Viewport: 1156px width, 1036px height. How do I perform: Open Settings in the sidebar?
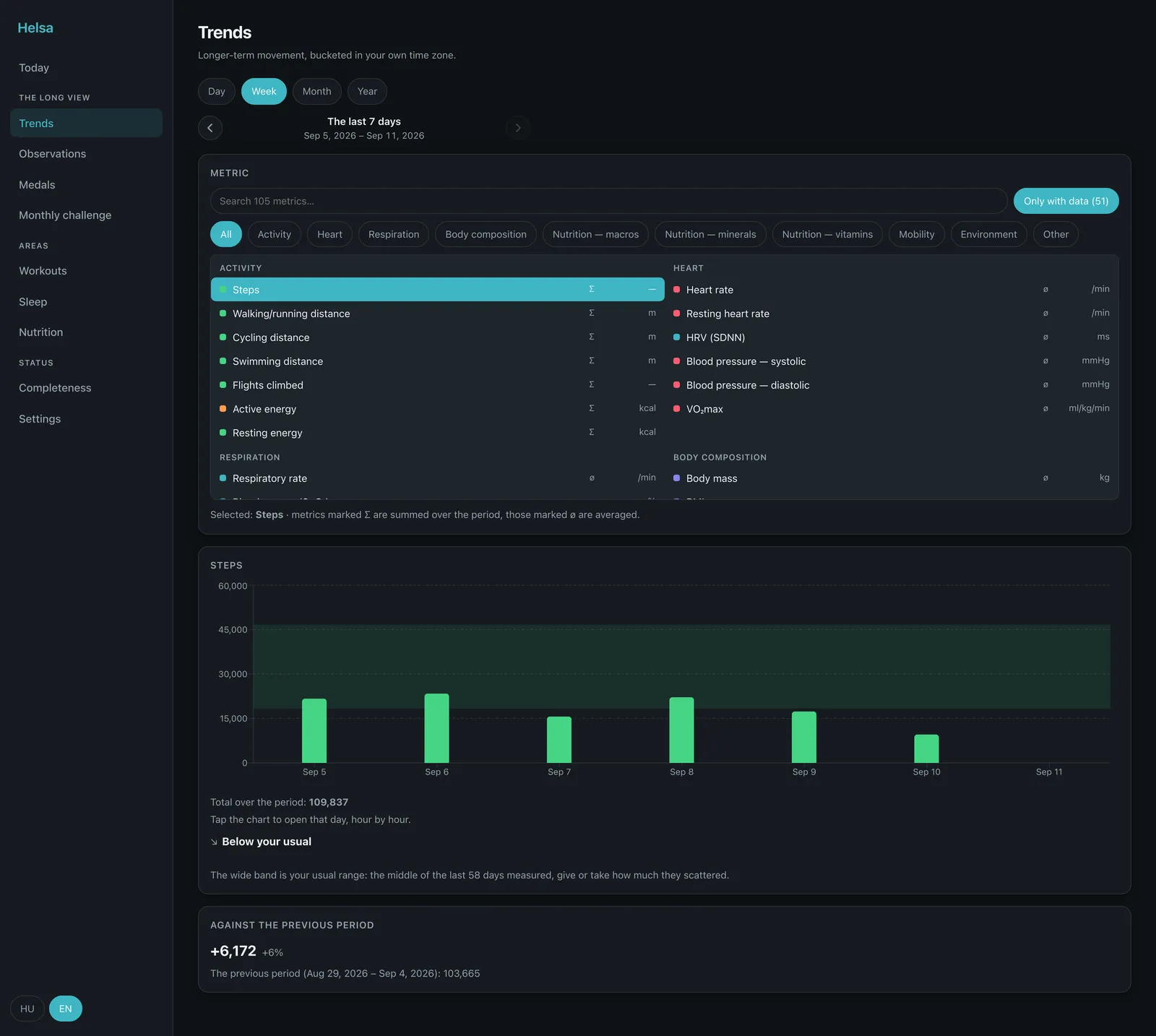tap(86, 419)
